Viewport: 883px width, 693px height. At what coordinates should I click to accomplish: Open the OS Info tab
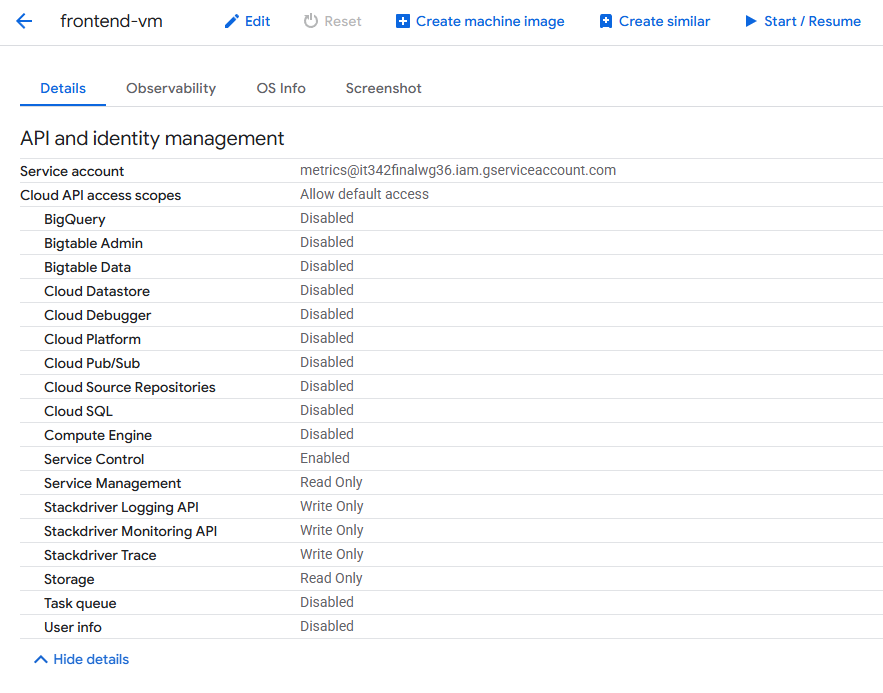281,88
